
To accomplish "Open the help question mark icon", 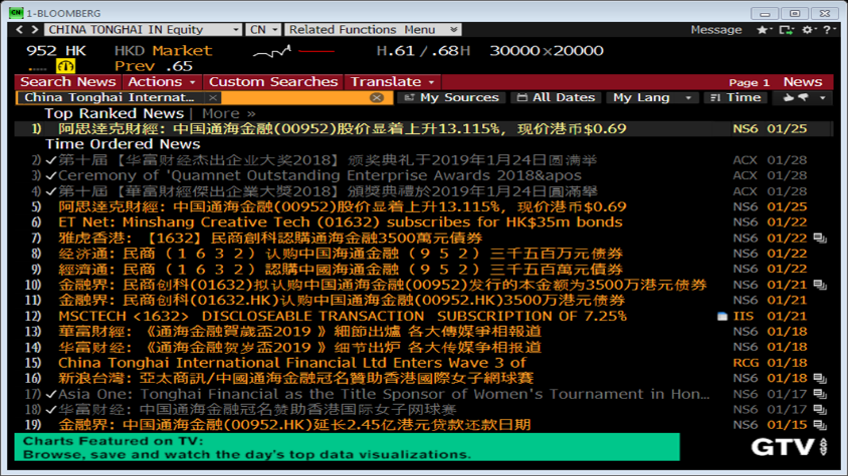I will pos(828,30).
